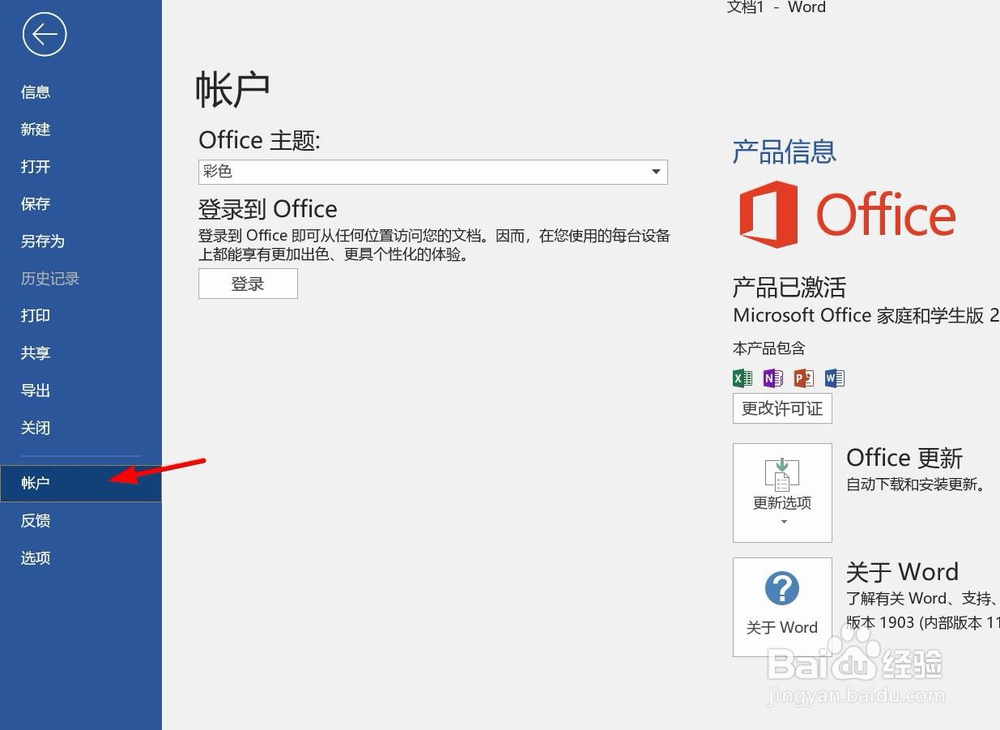1000x730 pixels.
Task: Click the PowerPoint icon under 本产品包含
Action: click(x=804, y=378)
